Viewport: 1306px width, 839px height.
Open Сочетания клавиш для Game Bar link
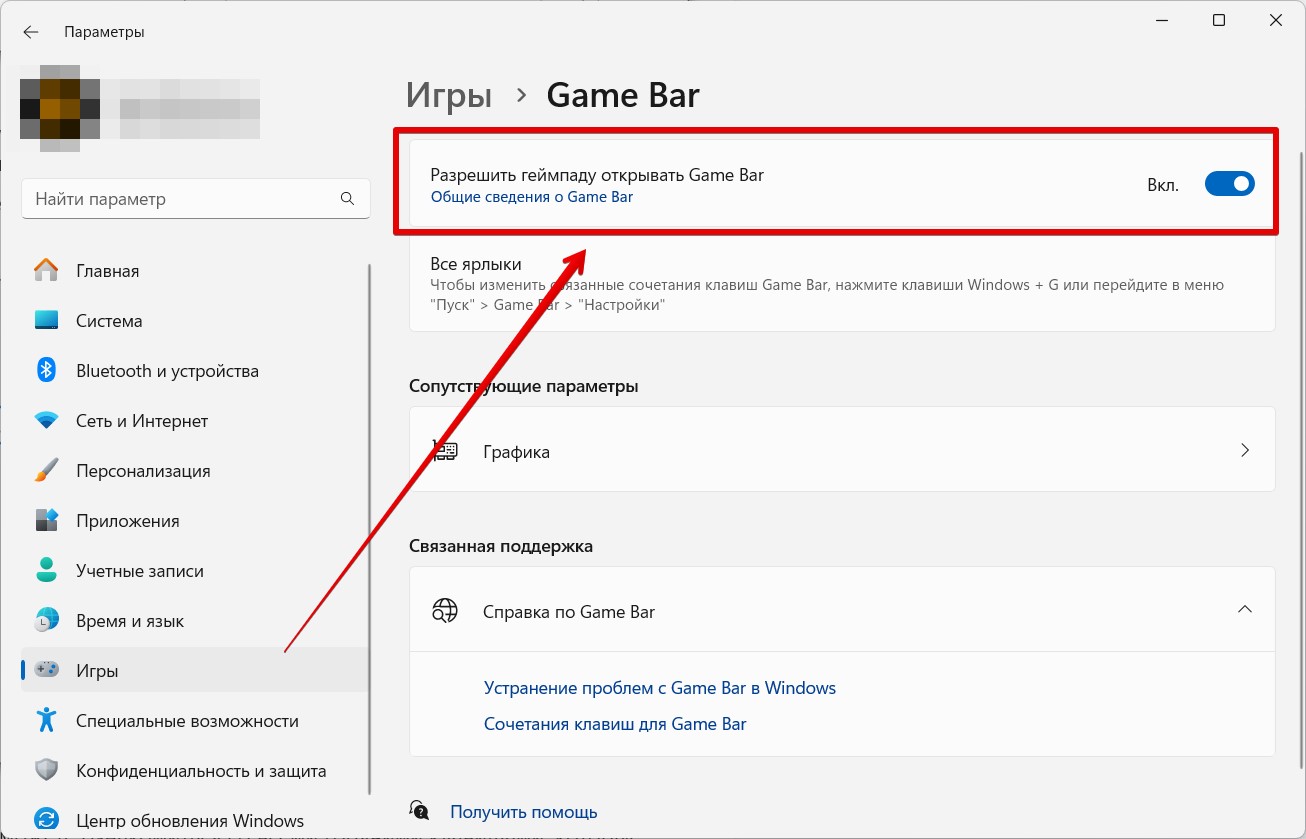tap(615, 724)
